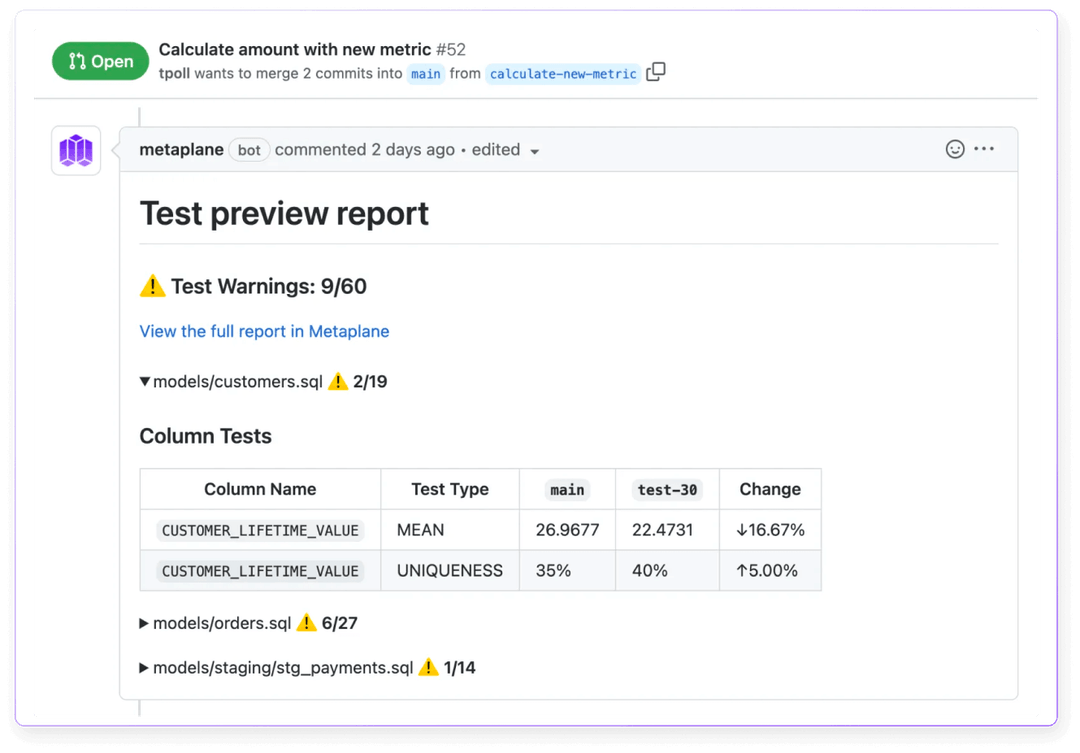The width and height of the screenshot is (1080, 753).
Task: Select the calculate-new-metric branch label
Action: tap(563, 74)
